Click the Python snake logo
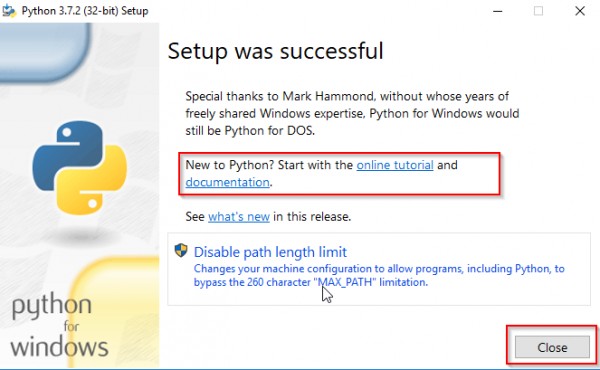Image resolution: width=600 pixels, height=370 pixels. tap(80, 168)
